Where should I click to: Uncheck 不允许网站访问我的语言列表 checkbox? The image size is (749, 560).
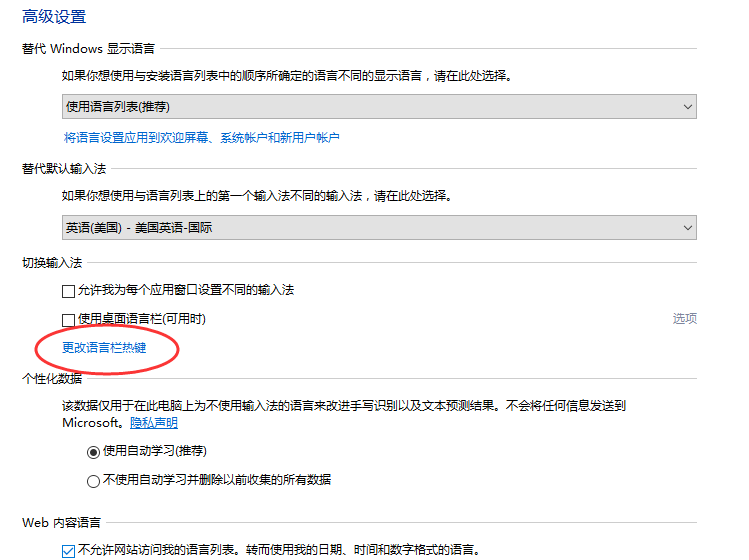(x=68, y=550)
